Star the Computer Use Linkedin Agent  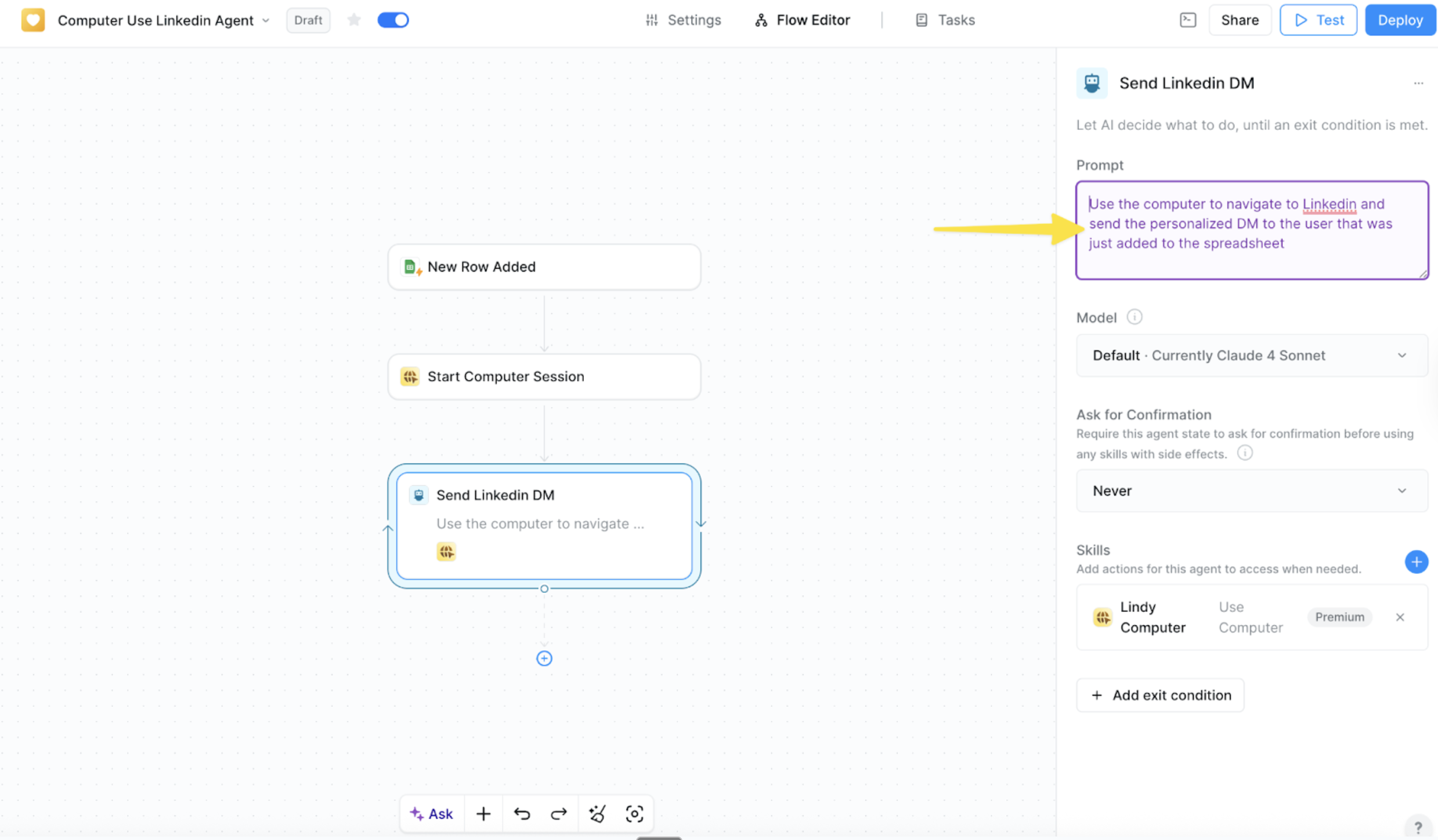pyautogui.click(x=354, y=19)
